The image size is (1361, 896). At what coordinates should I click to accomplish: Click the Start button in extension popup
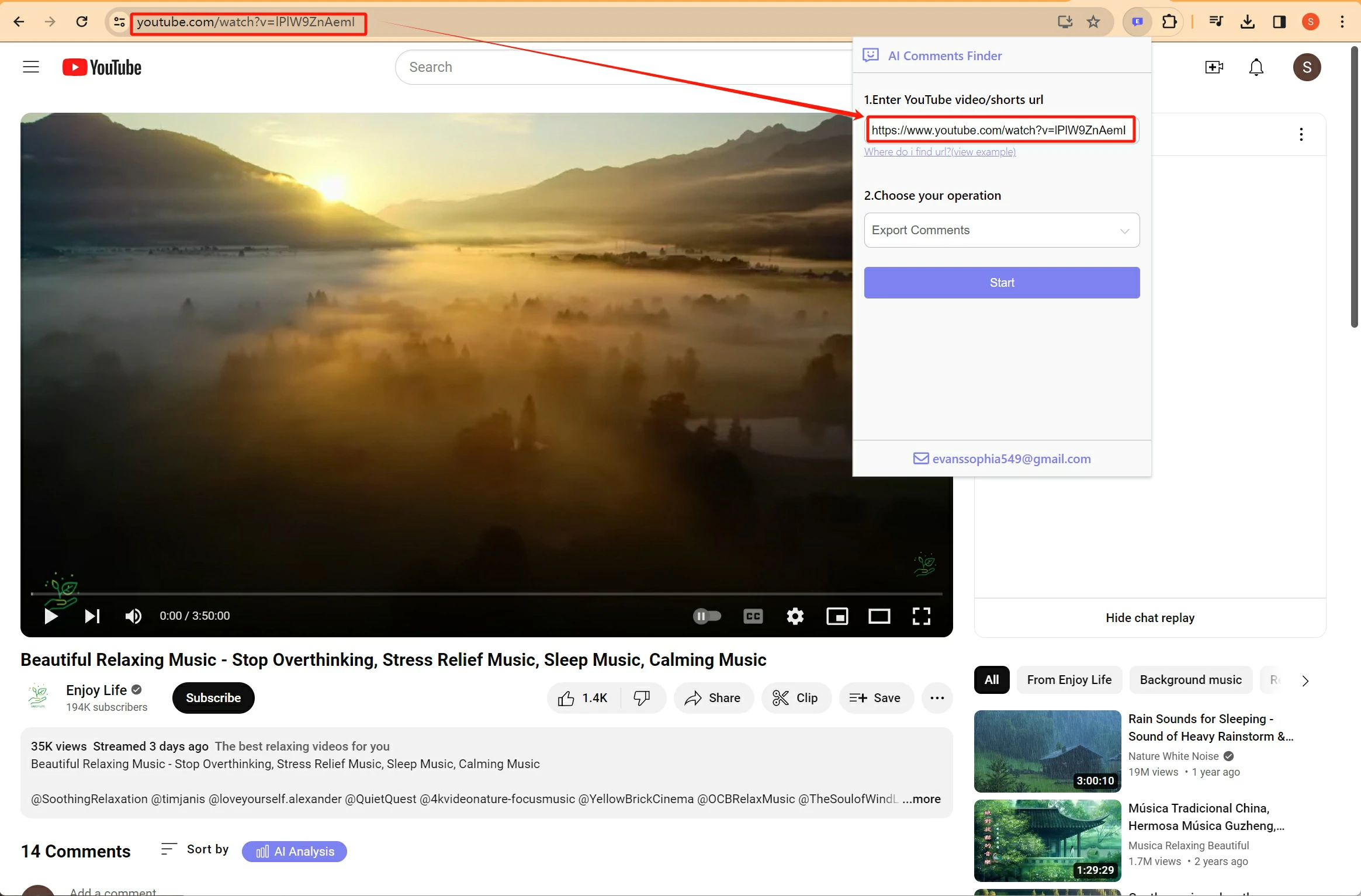tap(1002, 283)
